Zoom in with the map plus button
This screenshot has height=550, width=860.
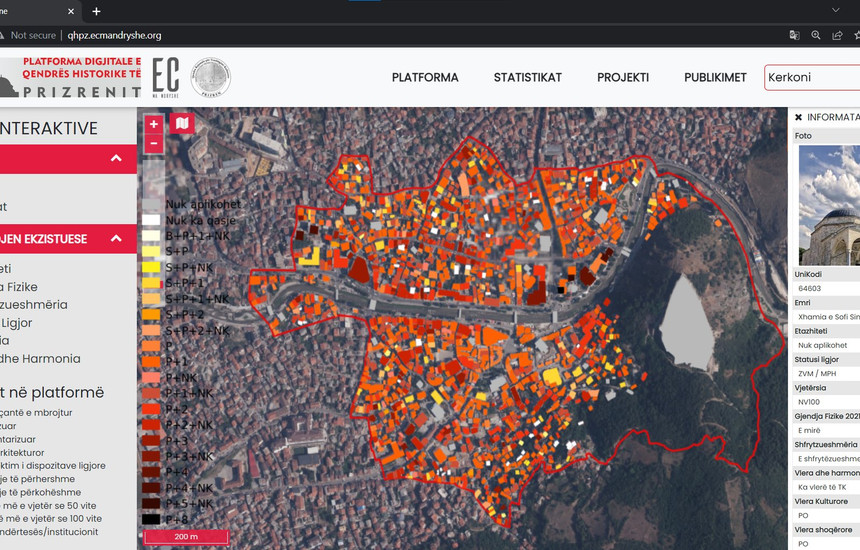[x=153, y=124]
